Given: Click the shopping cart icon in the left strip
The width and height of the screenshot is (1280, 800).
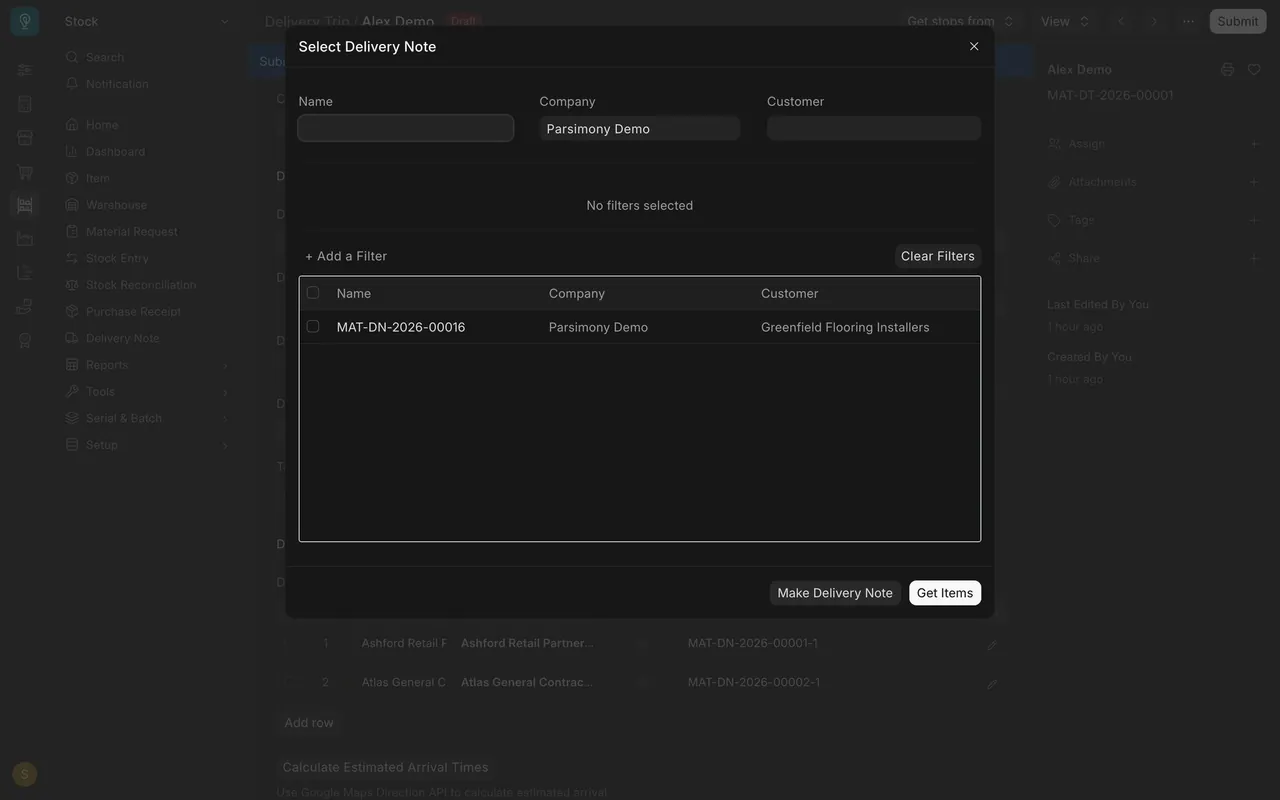Looking at the screenshot, I should (25, 172).
